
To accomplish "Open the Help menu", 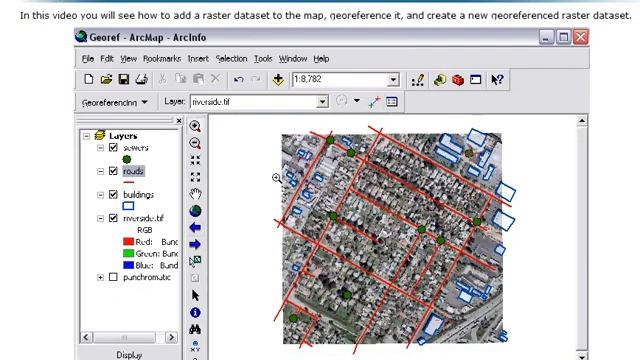I will click(x=321, y=59).
